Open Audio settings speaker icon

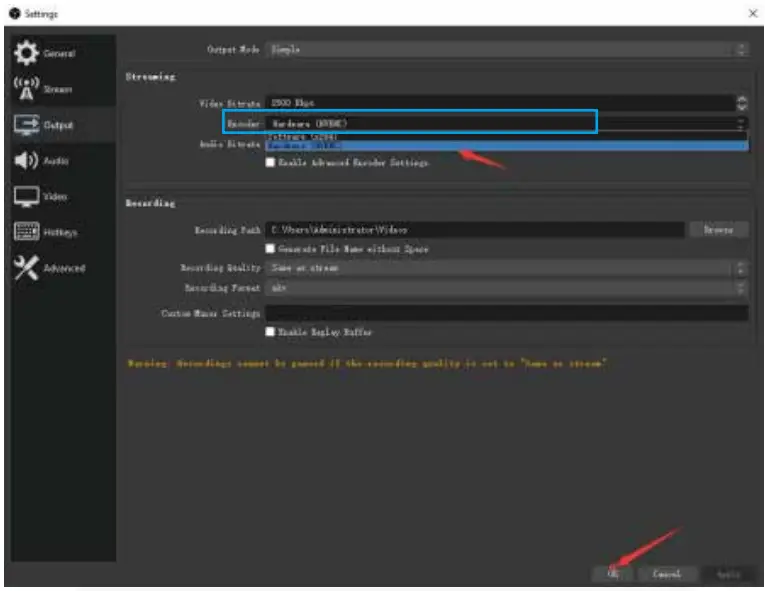(26, 160)
